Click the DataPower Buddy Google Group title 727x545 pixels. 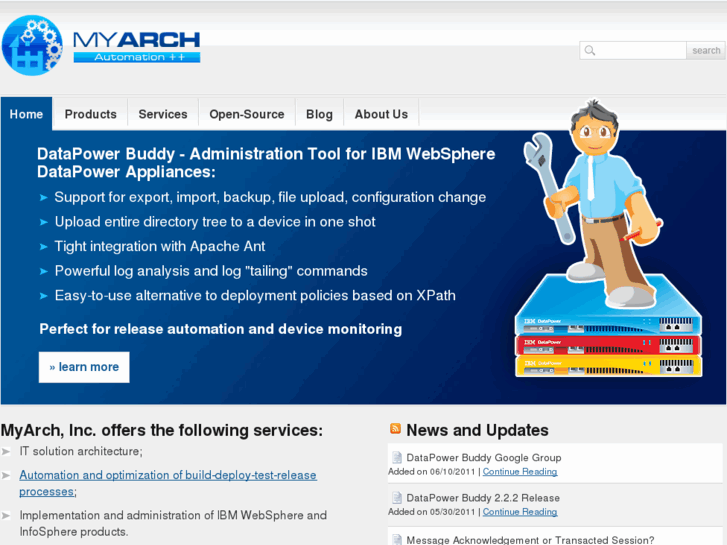tap(484, 457)
